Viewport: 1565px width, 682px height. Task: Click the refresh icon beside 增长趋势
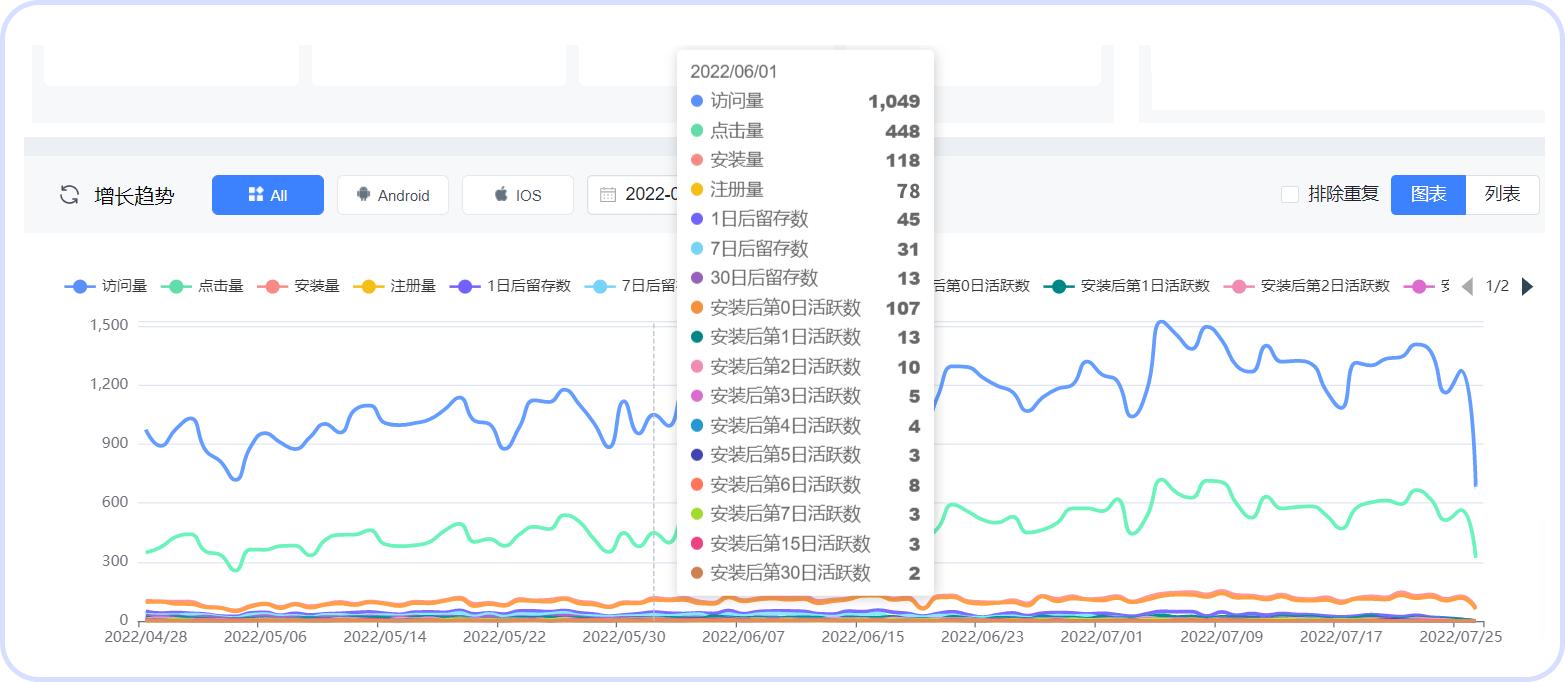68,195
